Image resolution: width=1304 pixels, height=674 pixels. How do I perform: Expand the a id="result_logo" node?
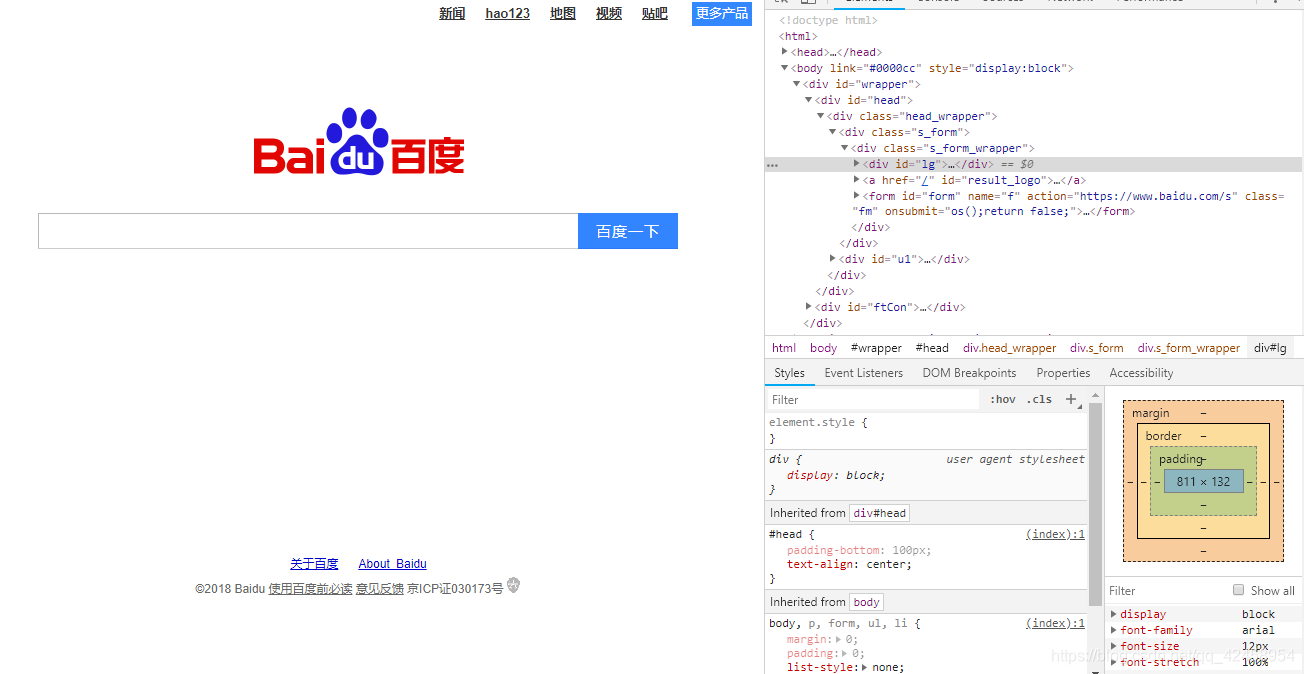pos(857,180)
